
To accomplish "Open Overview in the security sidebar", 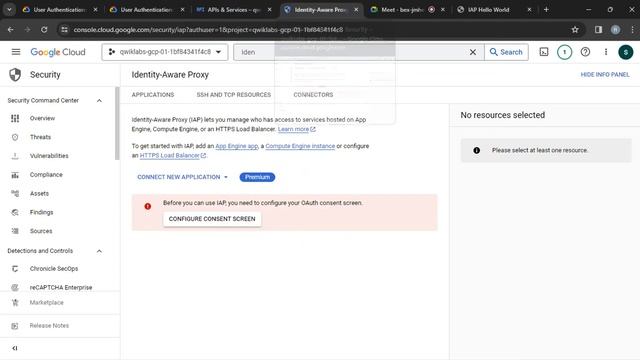I will click(42, 118).
